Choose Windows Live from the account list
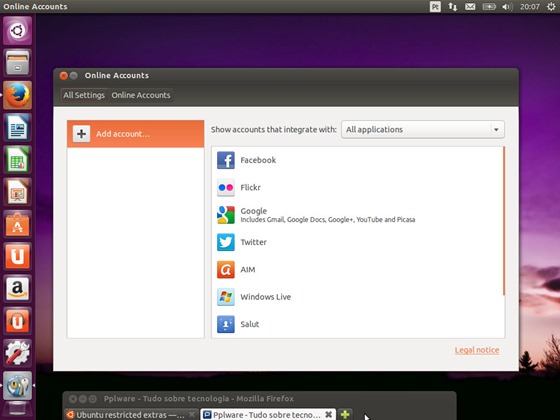Screen dimensions: 560x420 (357, 297)
